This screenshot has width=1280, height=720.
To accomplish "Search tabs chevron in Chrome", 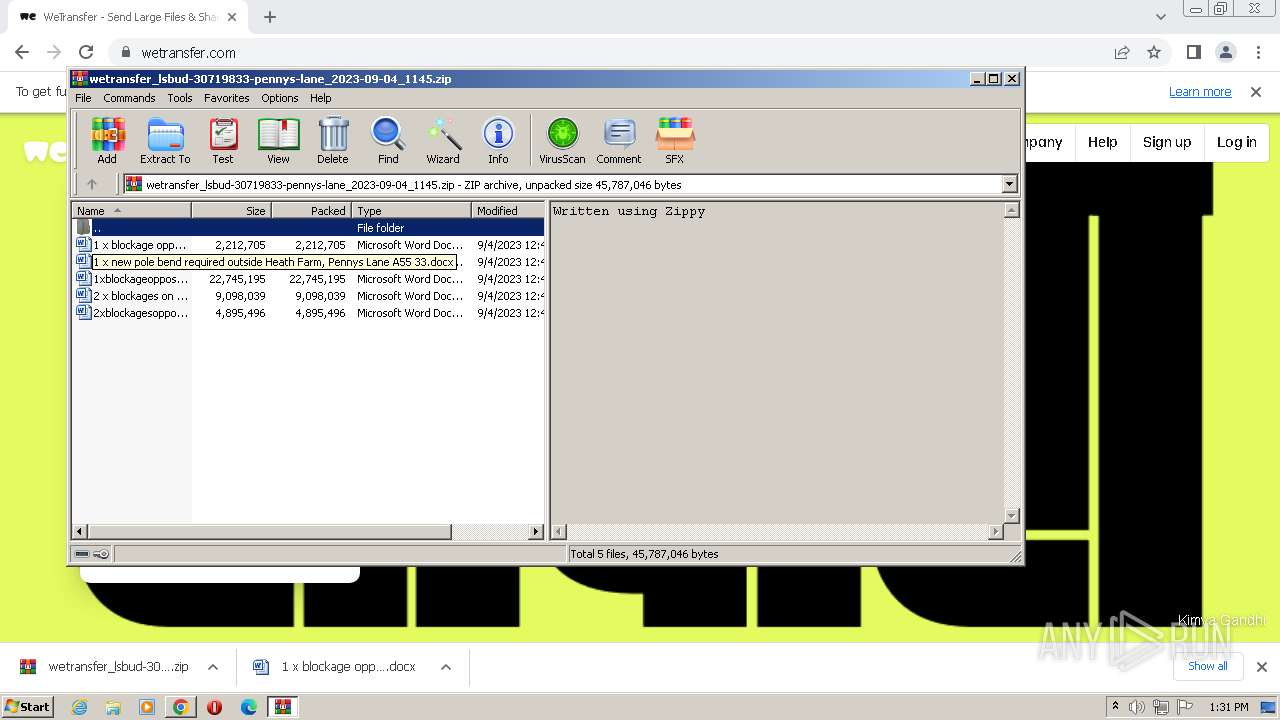I will 1160,17.
